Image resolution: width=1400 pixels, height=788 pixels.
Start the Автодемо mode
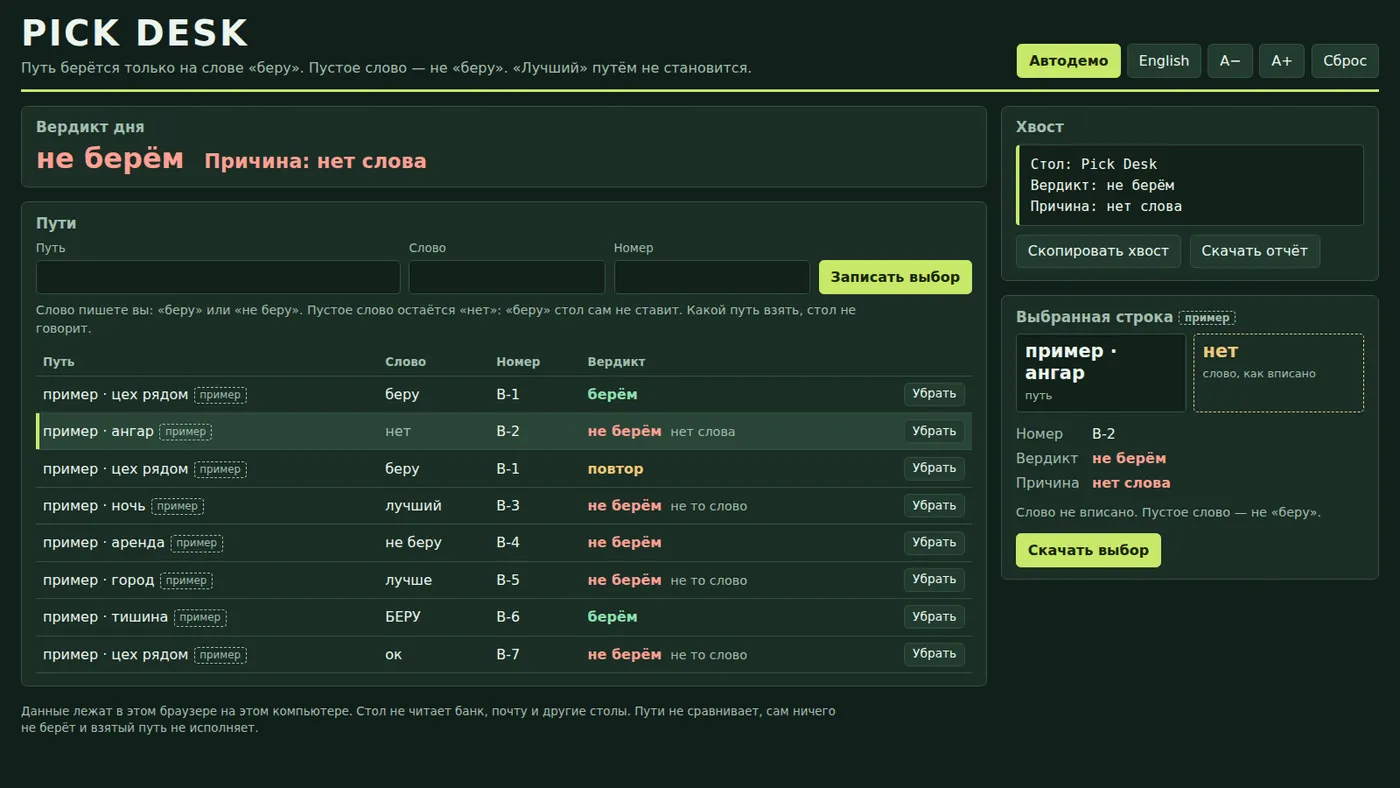pos(1068,61)
